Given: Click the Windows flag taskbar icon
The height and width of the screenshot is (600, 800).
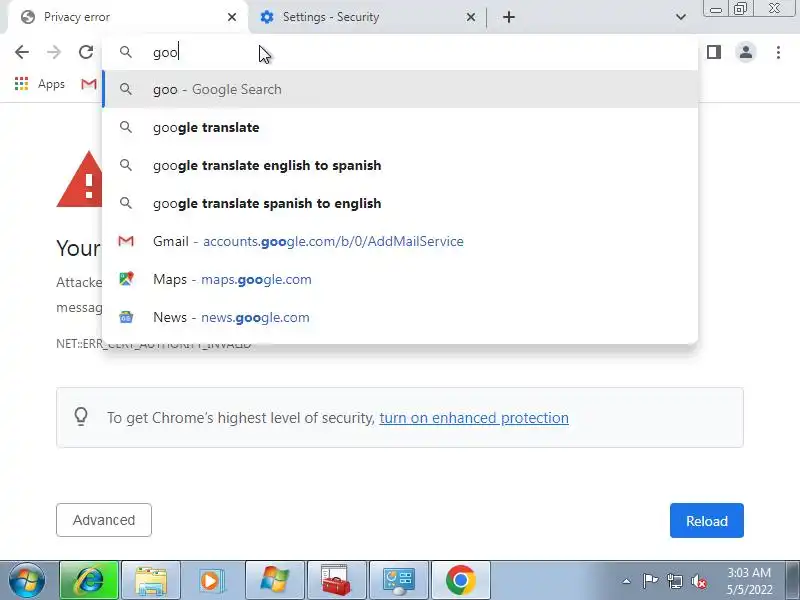Looking at the screenshot, I should pos(275,580).
